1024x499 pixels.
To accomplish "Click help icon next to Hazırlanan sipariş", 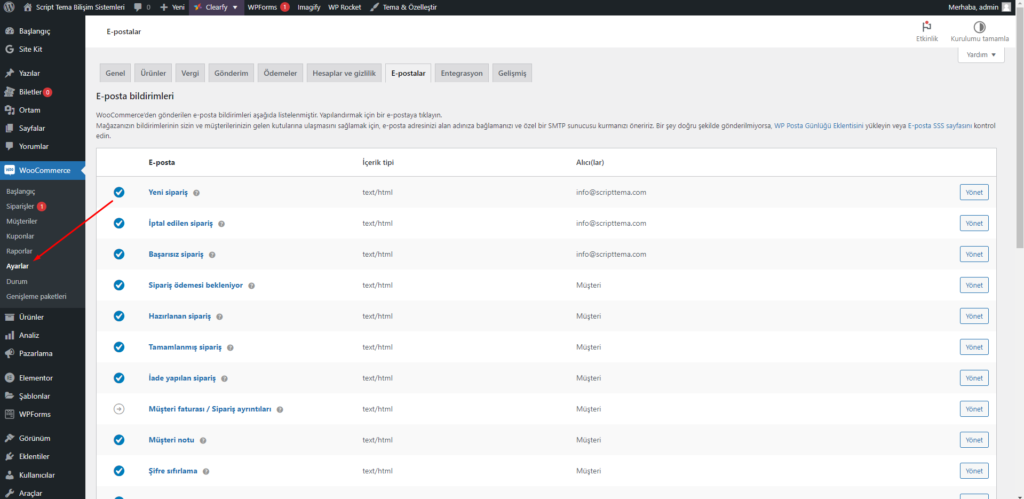I will click(x=219, y=317).
